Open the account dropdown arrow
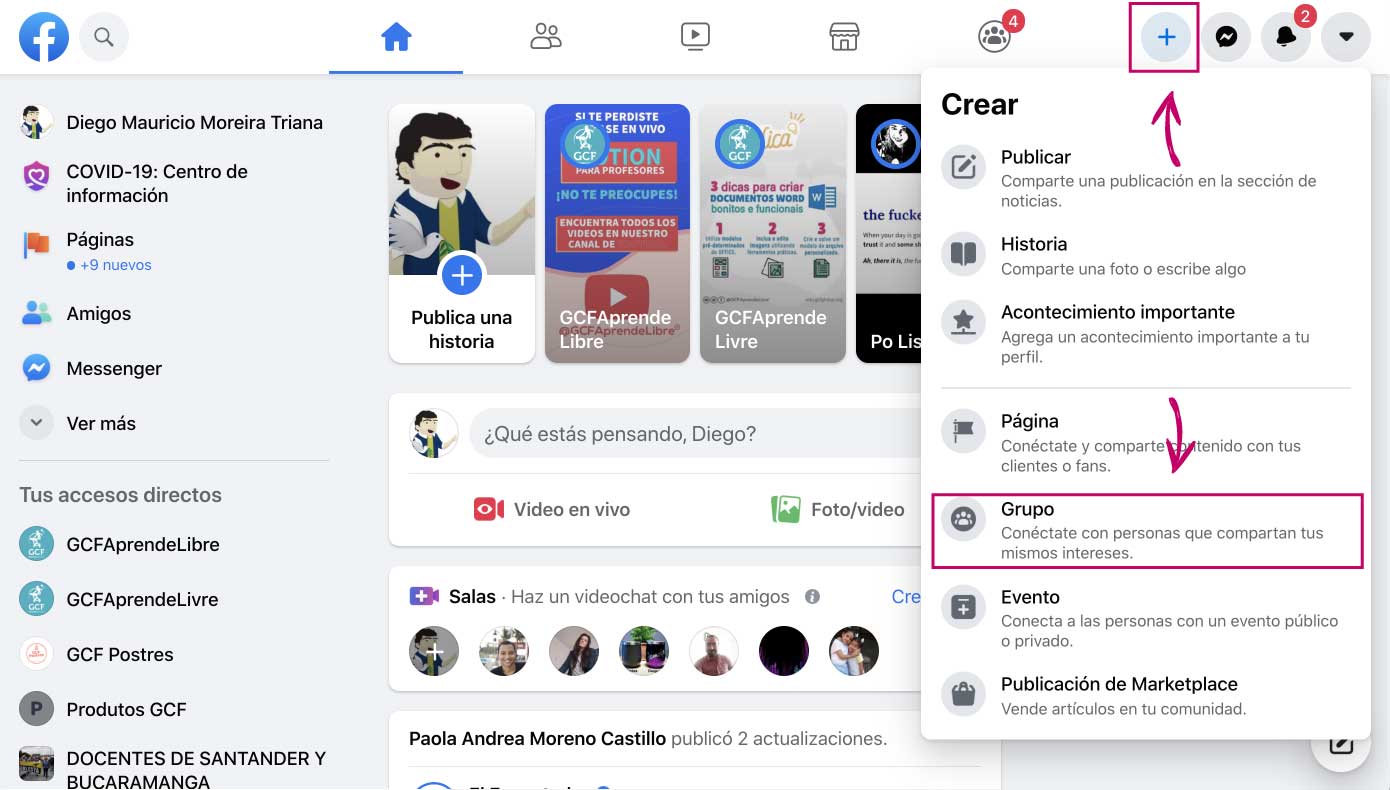The width and height of the screenshot is (1390, 790). click(1346, 38)
